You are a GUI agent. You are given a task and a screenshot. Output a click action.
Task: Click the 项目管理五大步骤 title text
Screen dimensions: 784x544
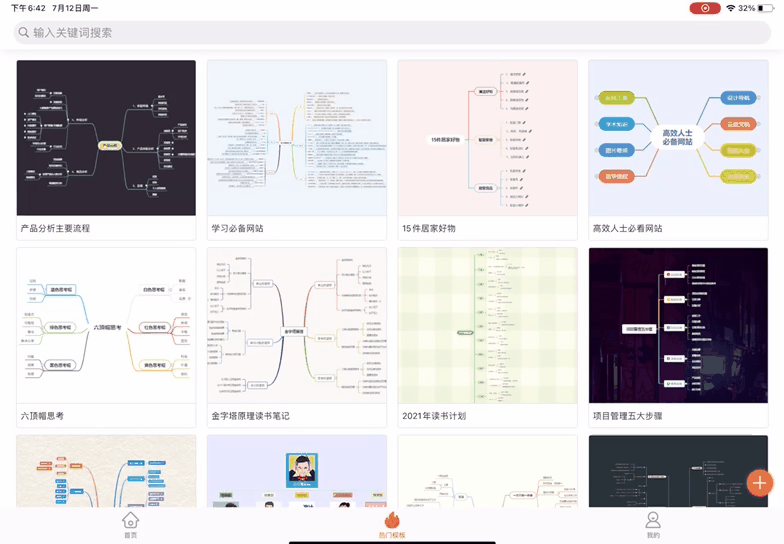click(x=628, y=416)
